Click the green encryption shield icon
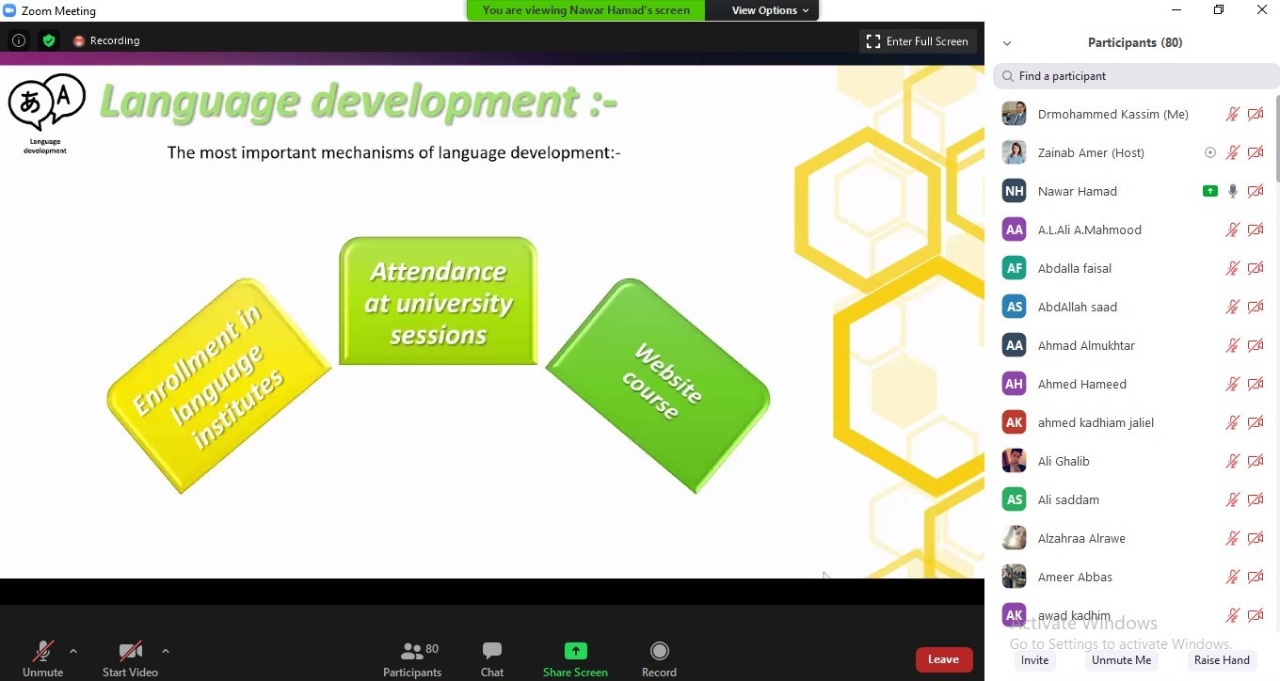 [49, 41]
